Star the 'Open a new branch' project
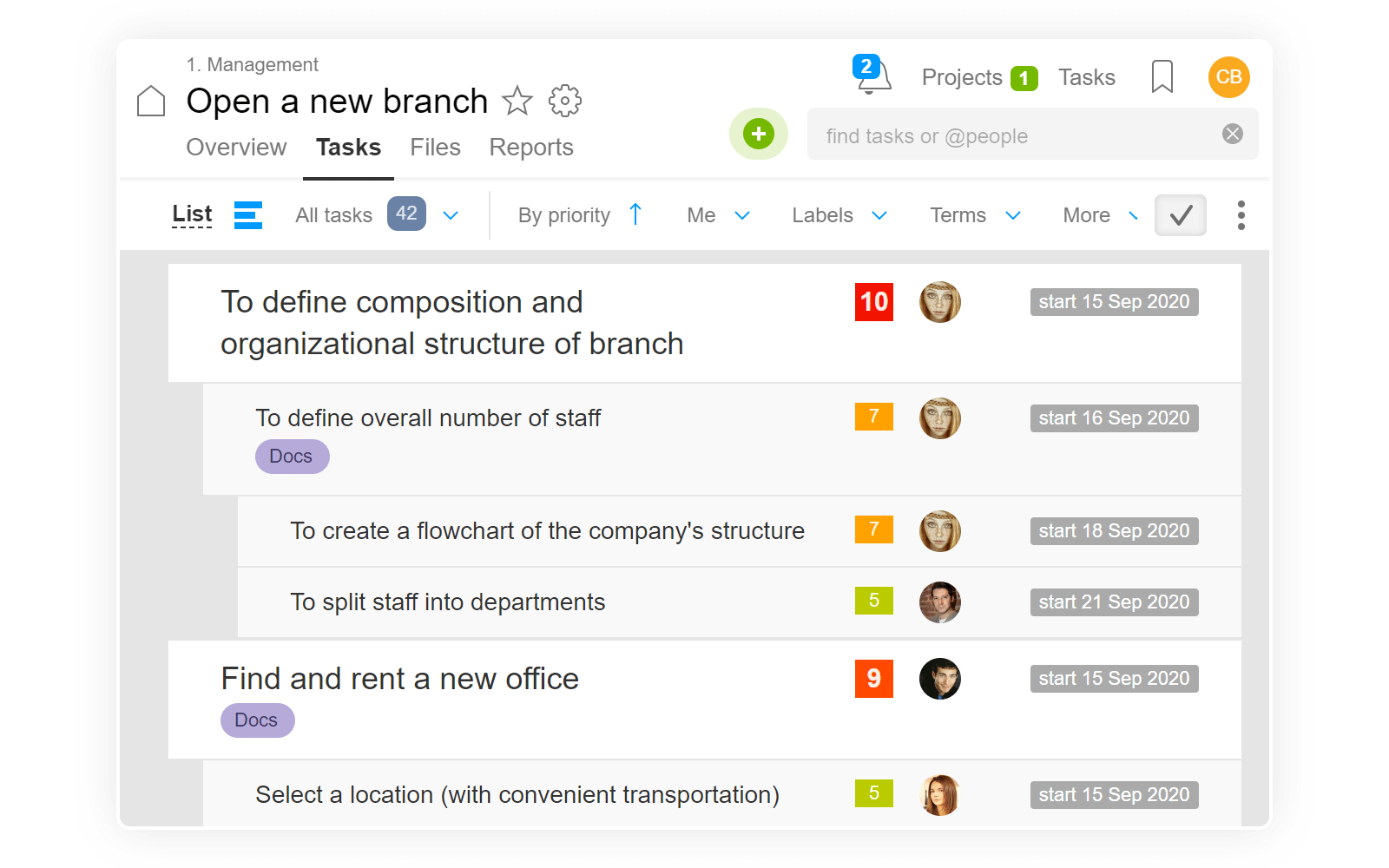The image size is (1389, 868). pyautogui.click(x=517, y=101)
